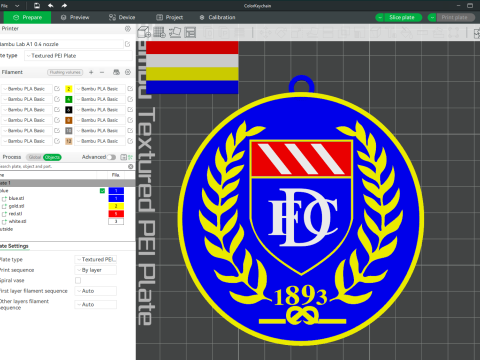This screenshot has height=360, width=480.
Task: Edit preset beside filament 4 dropdown
Action: [x=130, y=99]
